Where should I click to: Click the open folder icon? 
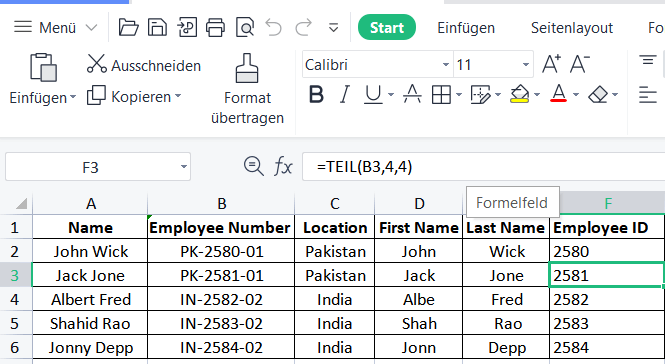tap(129, 28)
